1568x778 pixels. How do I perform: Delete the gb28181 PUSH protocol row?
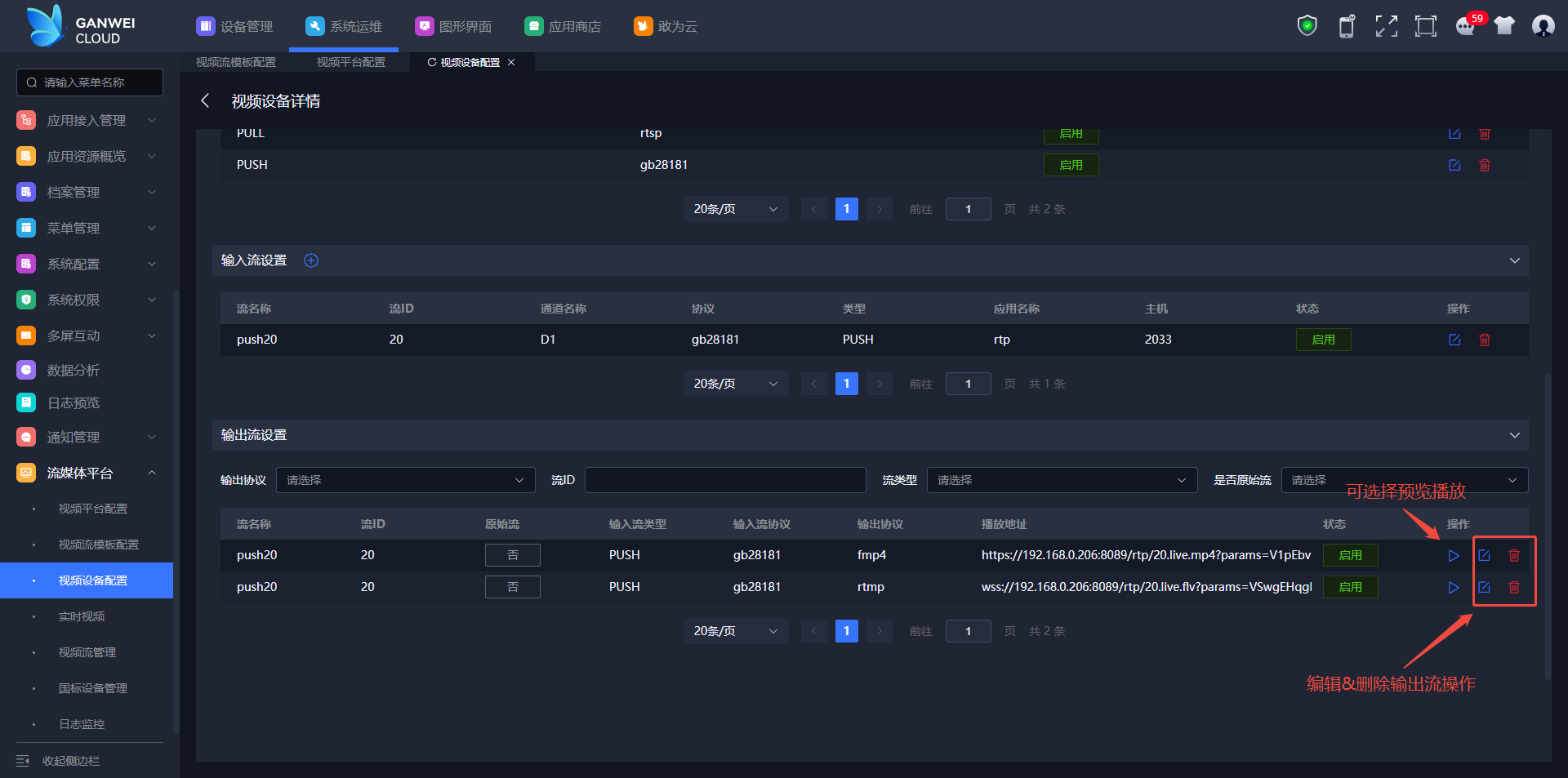point(1485,166)
